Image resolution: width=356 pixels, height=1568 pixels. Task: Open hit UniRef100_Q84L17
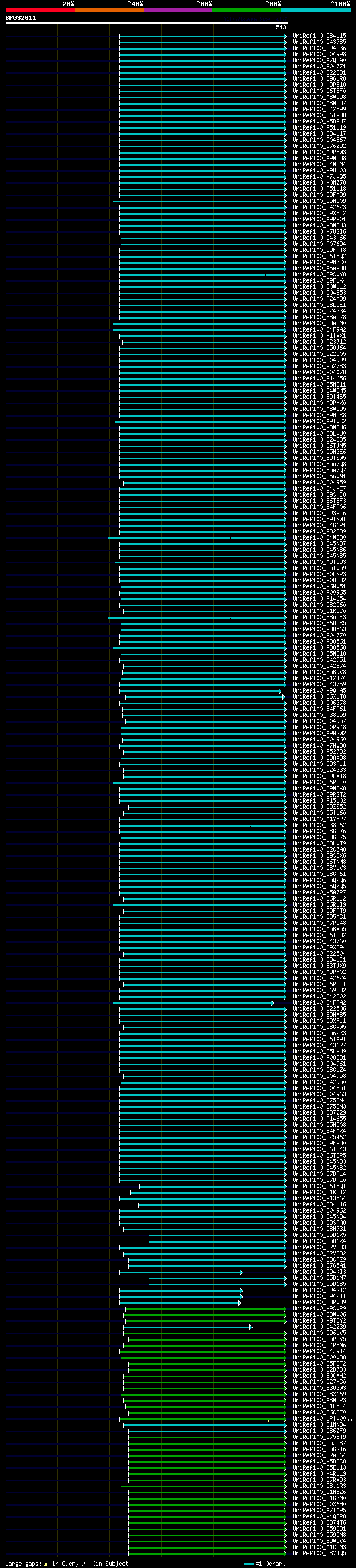pyautogui.click(x=319, y=134)
